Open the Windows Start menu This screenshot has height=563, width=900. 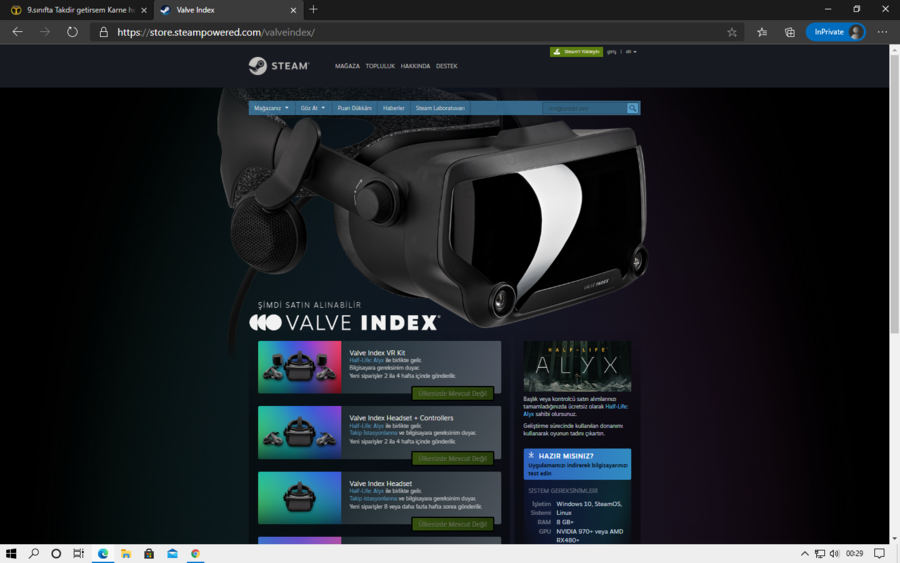(x=11, y=553)
